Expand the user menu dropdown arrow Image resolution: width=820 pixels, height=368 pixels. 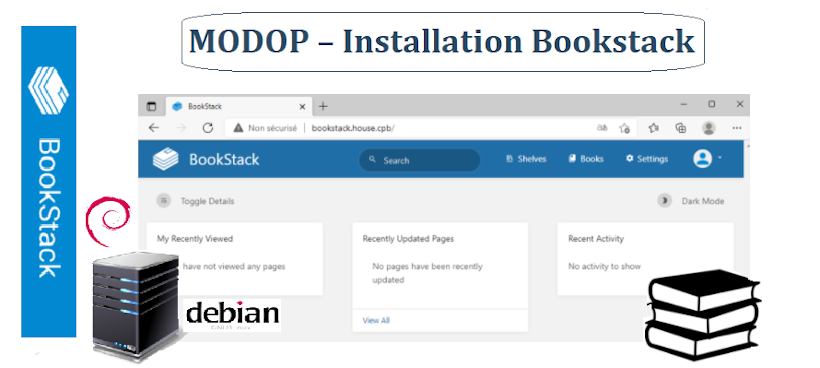pyautogui.click(x=720, y=157)
